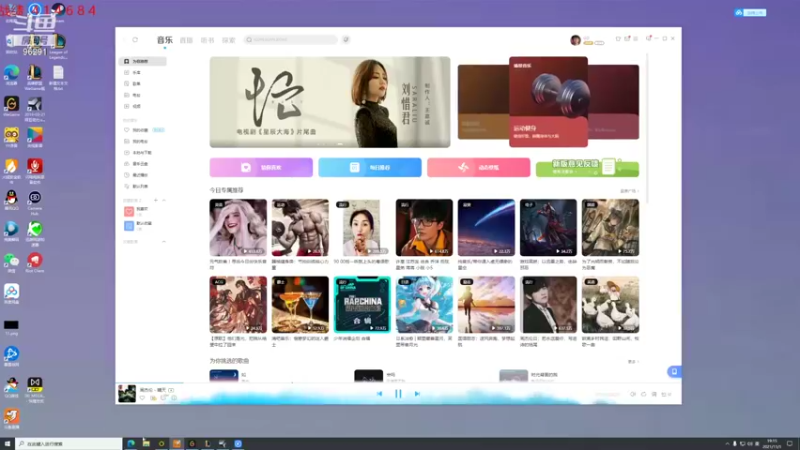This screenshot has width=800, height=450.
Task: Open the main menu three-lines icon
Action: 636,39
